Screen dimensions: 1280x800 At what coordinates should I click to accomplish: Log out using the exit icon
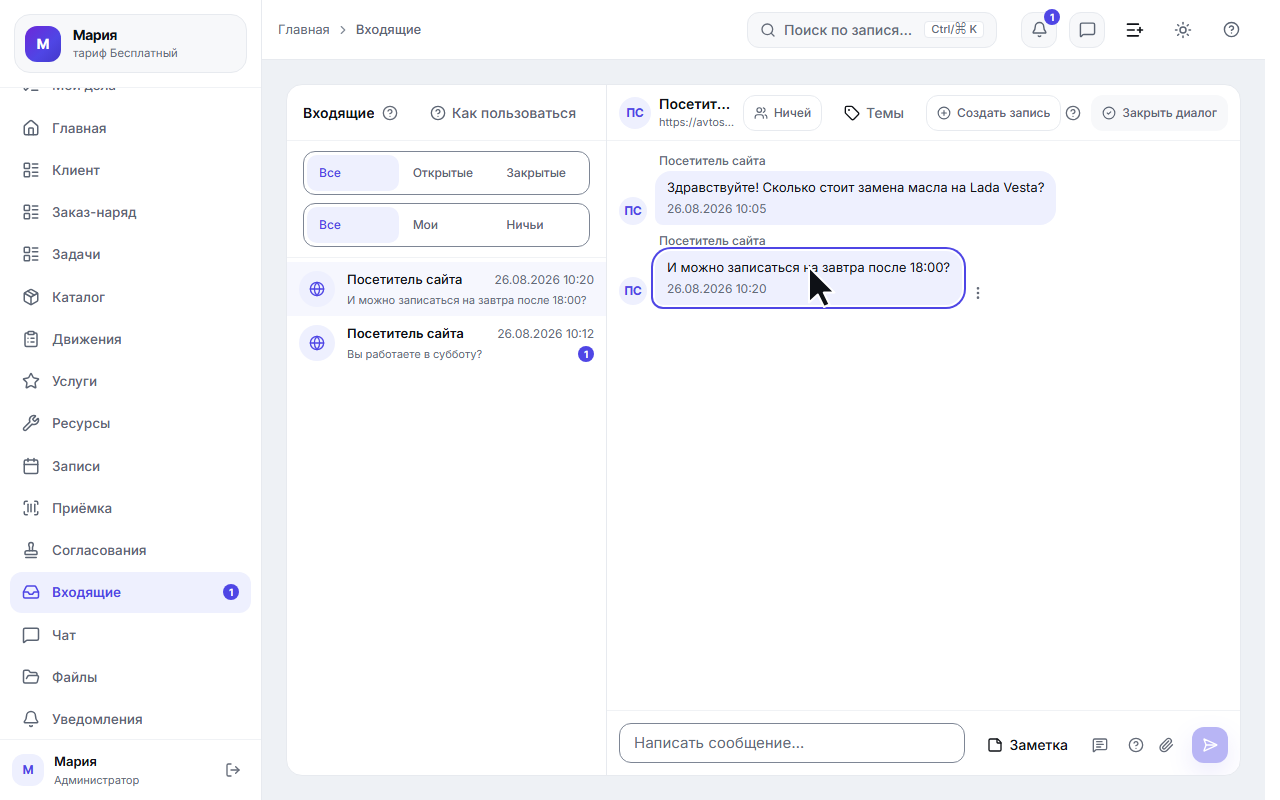pyautogui.click(x=233, y=769)
